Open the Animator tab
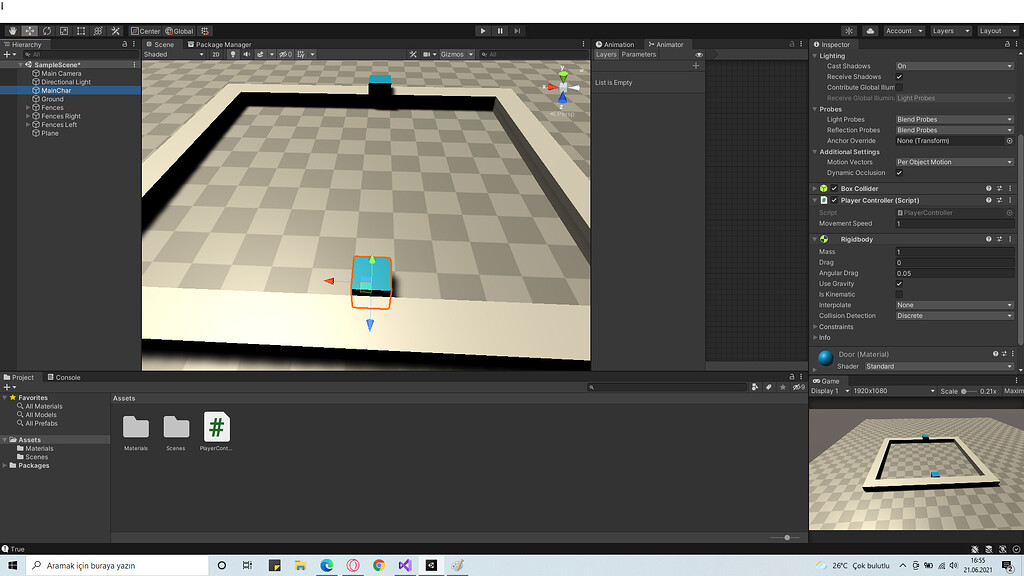 (668, 44)
